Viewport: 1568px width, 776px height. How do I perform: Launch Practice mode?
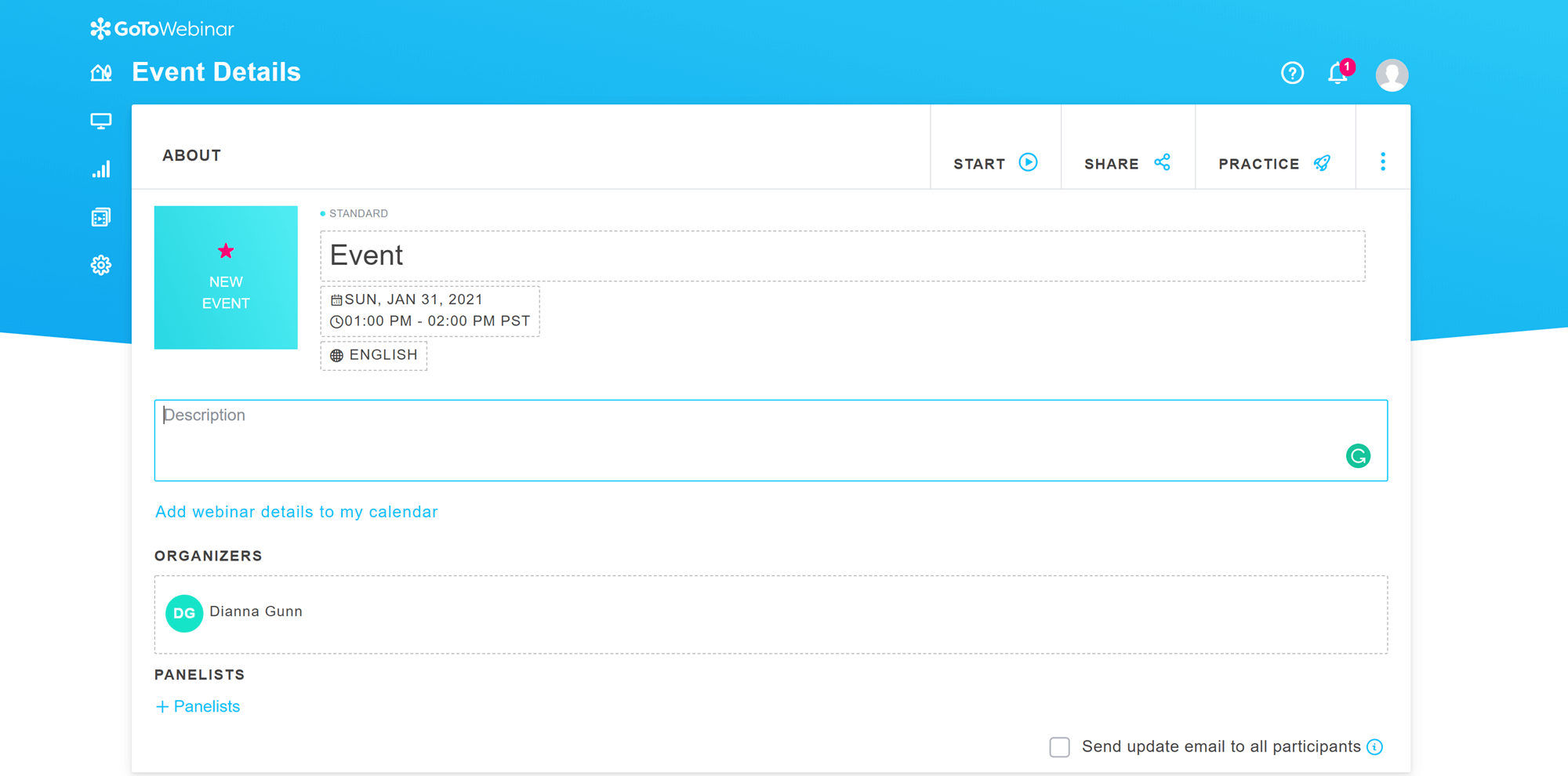click(x=1273, y=163)
